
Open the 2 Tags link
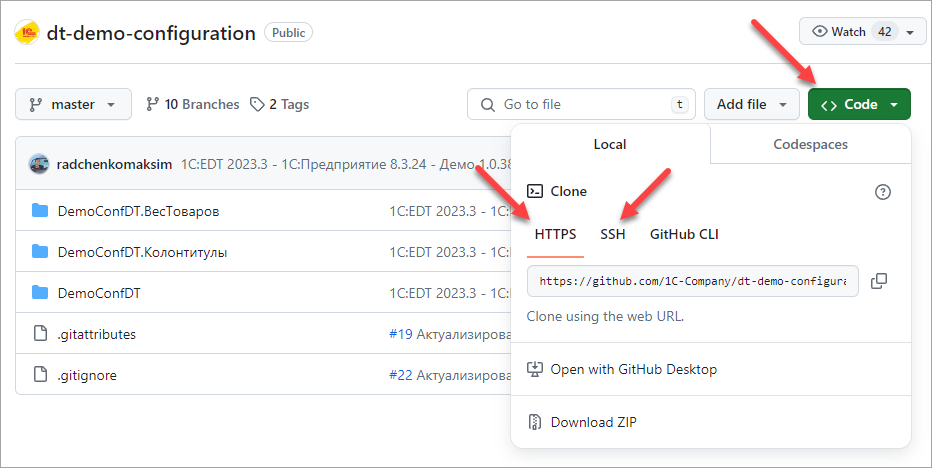(x=279, y=104)
